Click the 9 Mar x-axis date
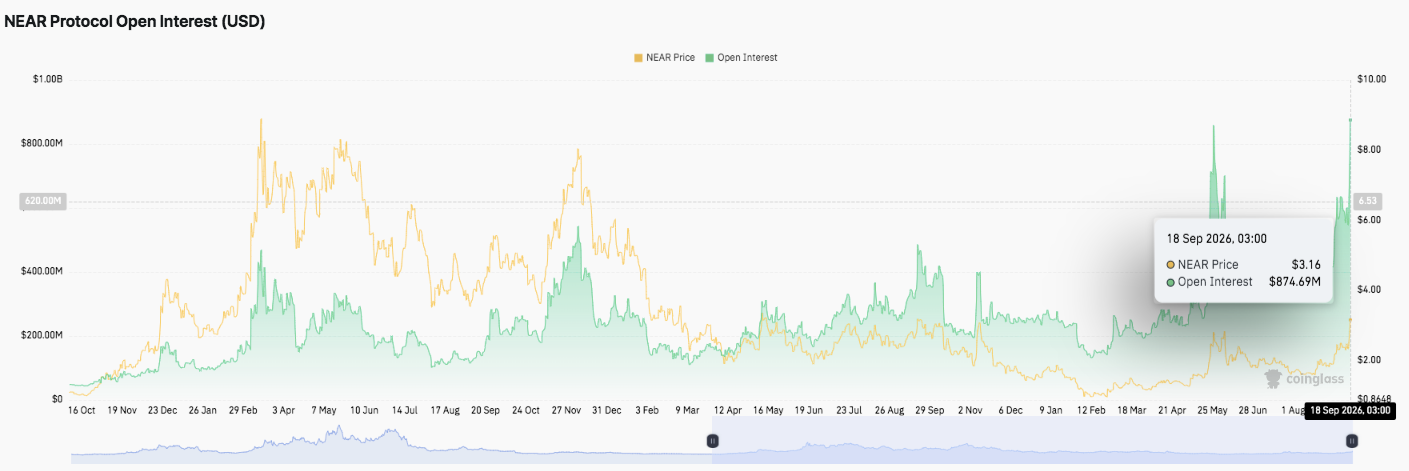Image resolution: width=1409 pixels, height=471 pixels. pyautogui.click(x=687, y=410)
